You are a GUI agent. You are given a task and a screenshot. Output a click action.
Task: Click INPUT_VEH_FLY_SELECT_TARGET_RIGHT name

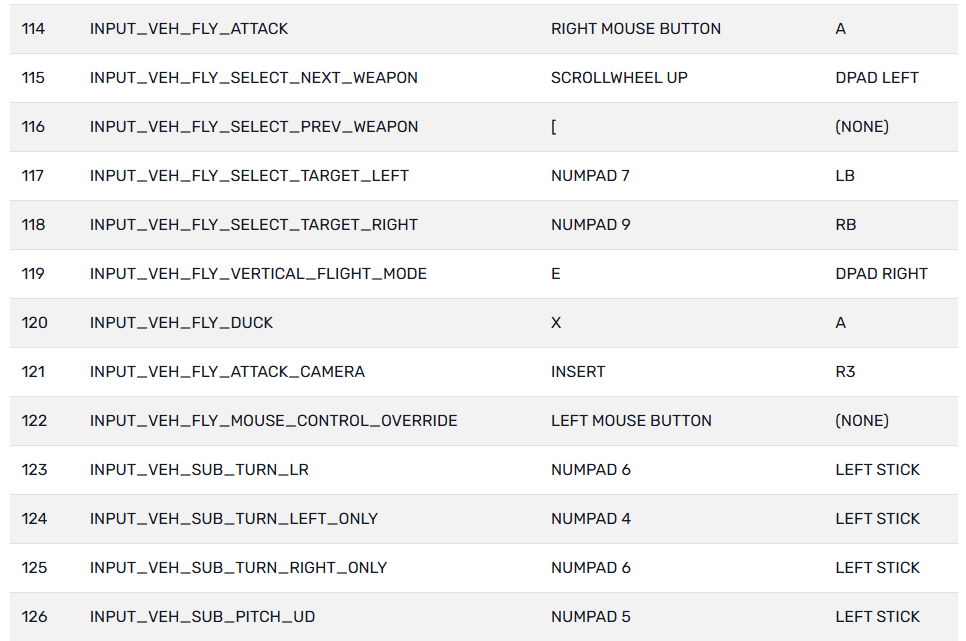tap(254, 225)
